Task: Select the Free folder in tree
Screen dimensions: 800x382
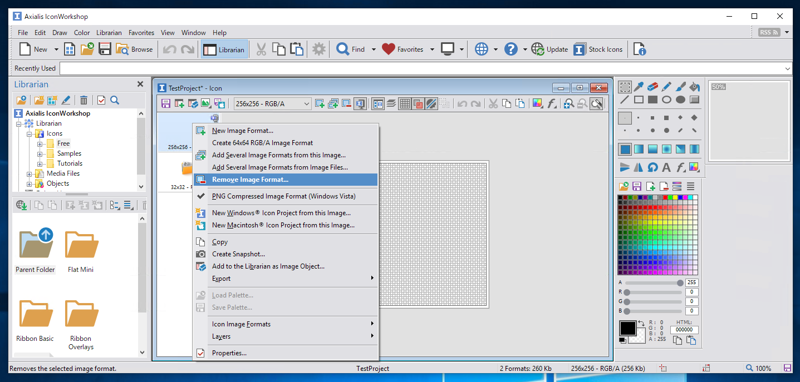Action: tap(63, 143)
